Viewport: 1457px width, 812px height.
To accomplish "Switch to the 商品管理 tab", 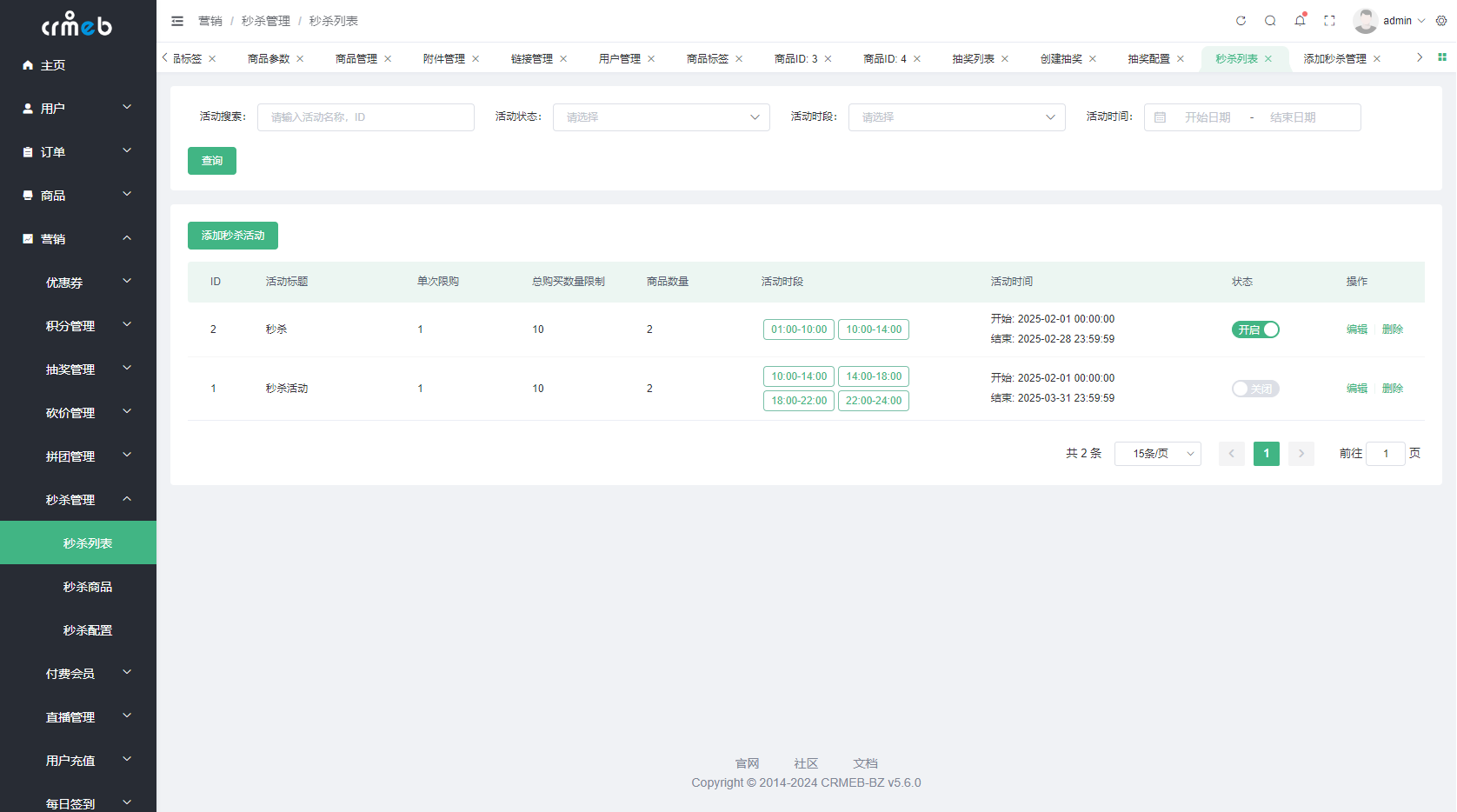I will [x=356, y=59].
